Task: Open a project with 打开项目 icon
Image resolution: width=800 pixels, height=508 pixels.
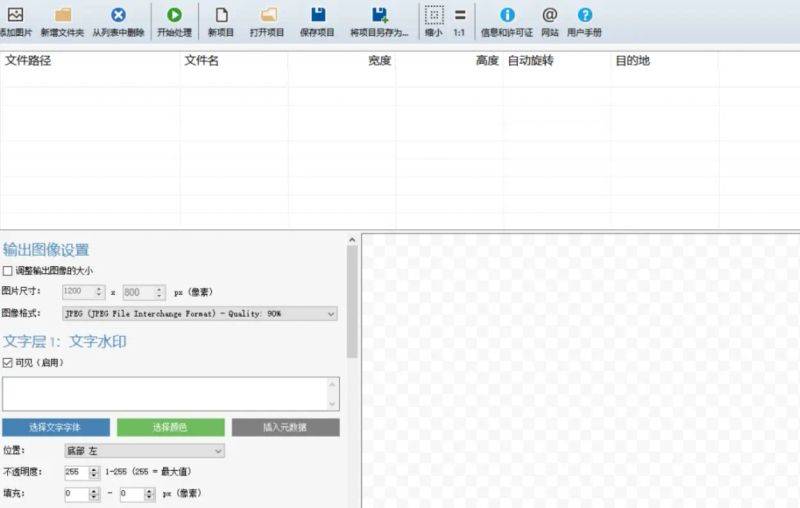Action: [268, 16]
